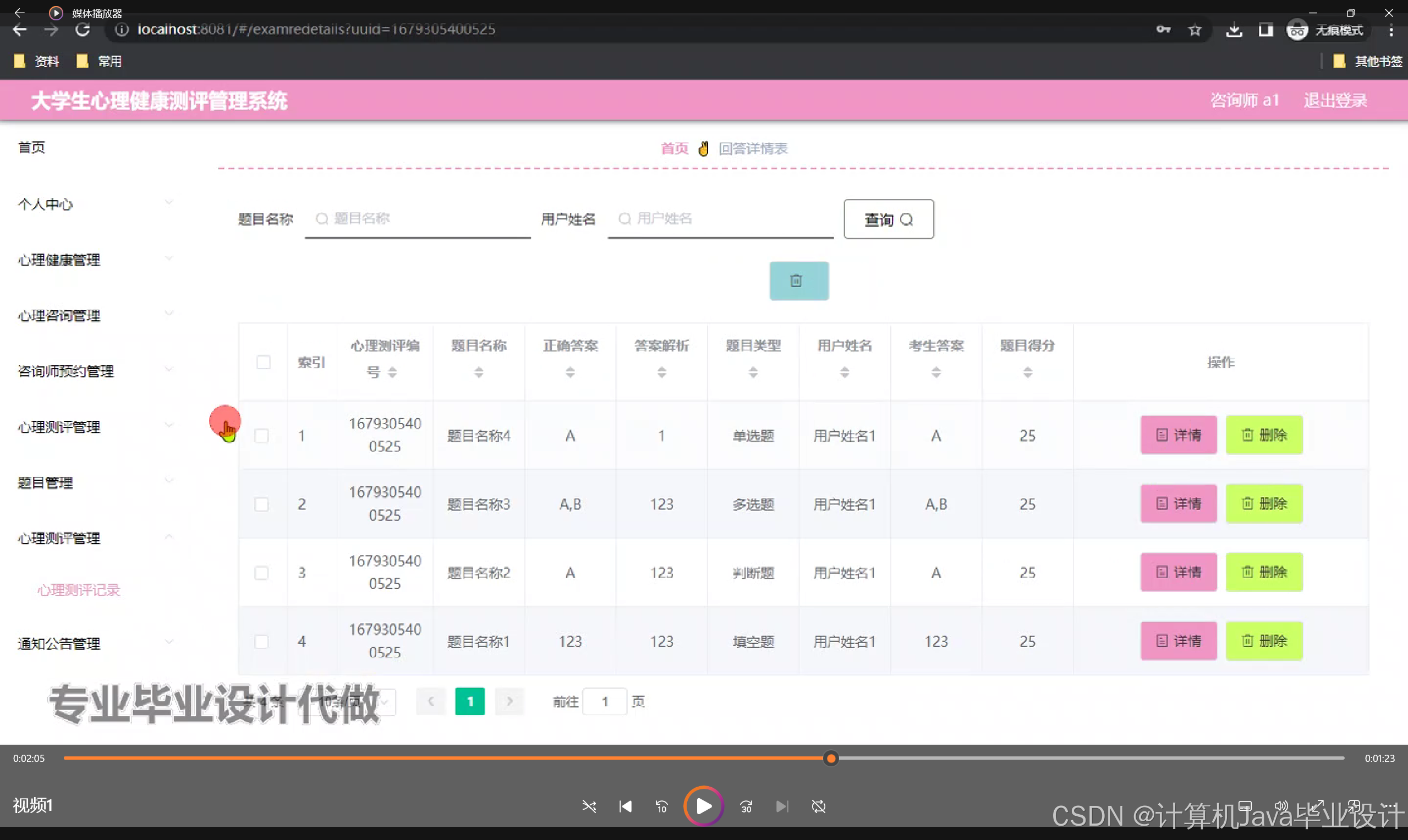This screenshot has width=1408, height=840.
Task: Check the checkbox for 题目名称2 row
Action: click(x=261, y=573)
